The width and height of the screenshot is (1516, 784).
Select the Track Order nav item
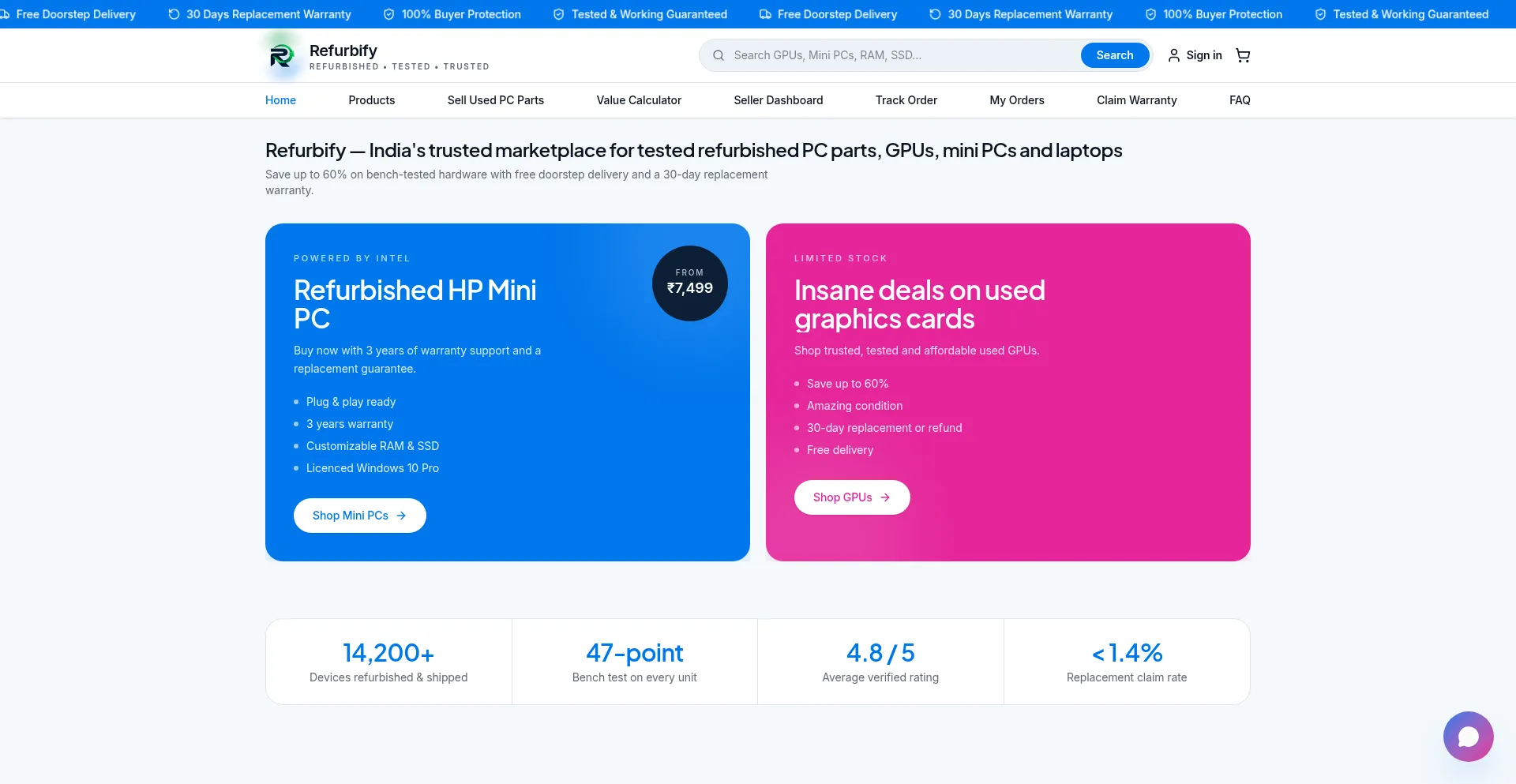pyautogui.click(x=906, y=100)
